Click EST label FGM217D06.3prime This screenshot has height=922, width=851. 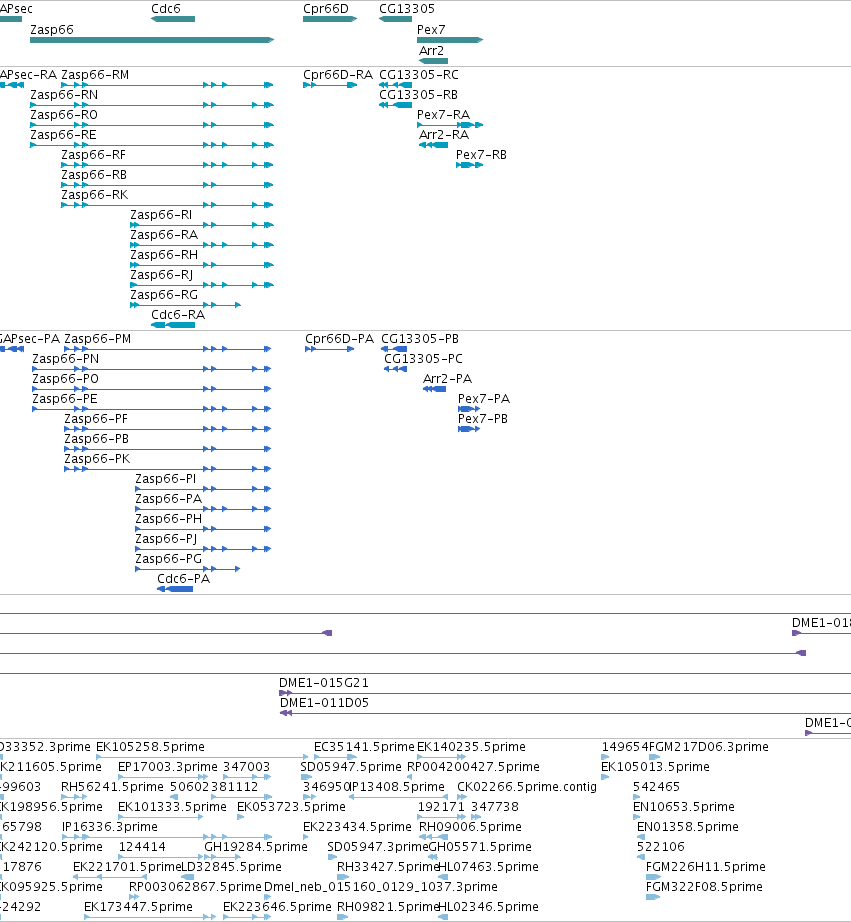pos(709,747)
